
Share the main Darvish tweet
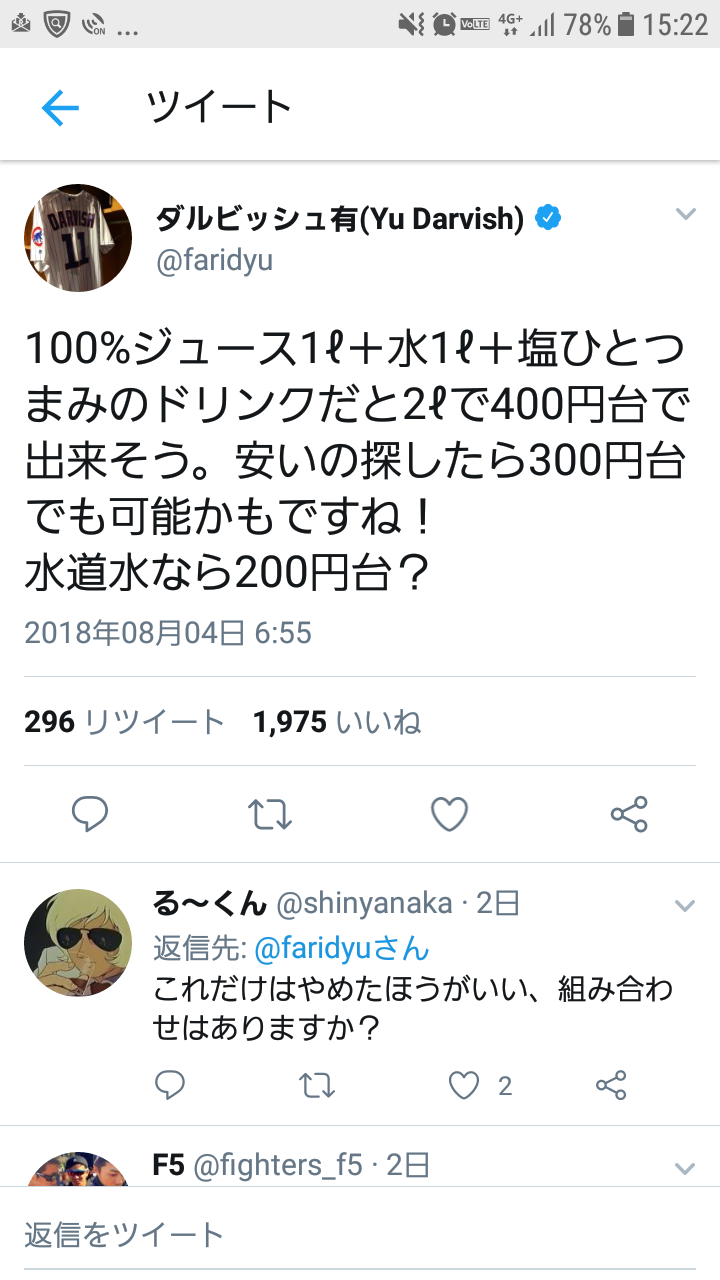(629, 815)
